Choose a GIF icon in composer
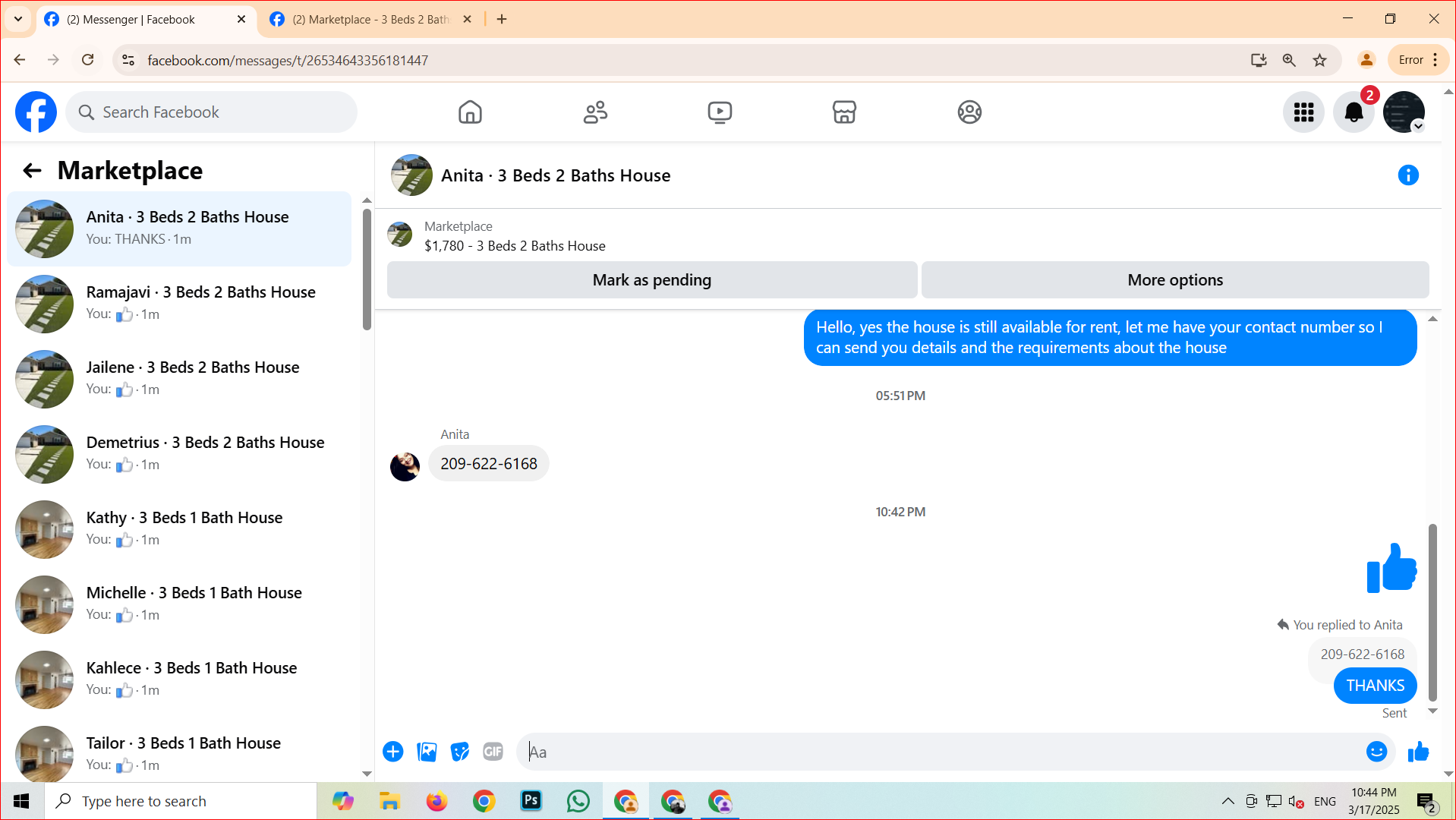Image resolution: width=1456 pixels, height=820 pixels. point(493,752)
